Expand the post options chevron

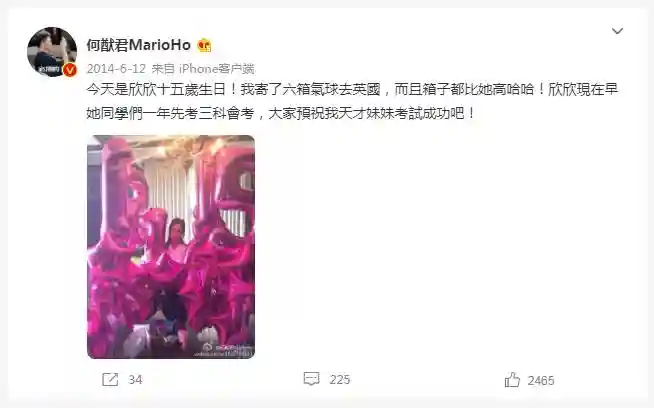tap(617, 31)
